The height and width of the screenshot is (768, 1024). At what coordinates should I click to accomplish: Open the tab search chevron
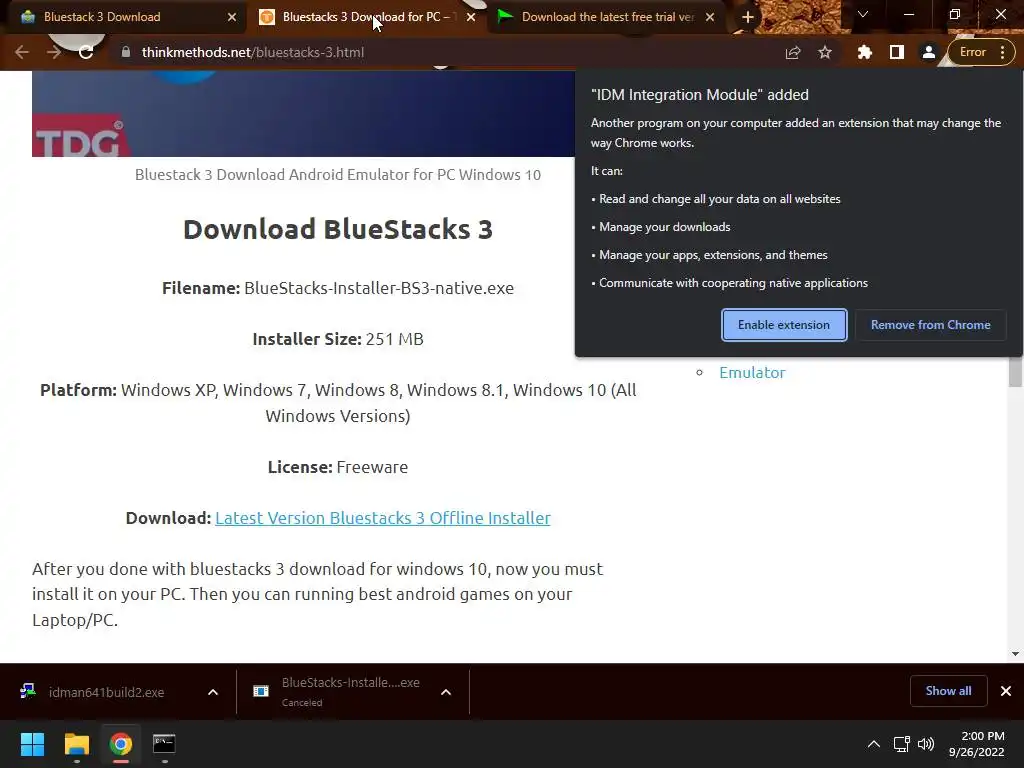(x=863, y=14)
